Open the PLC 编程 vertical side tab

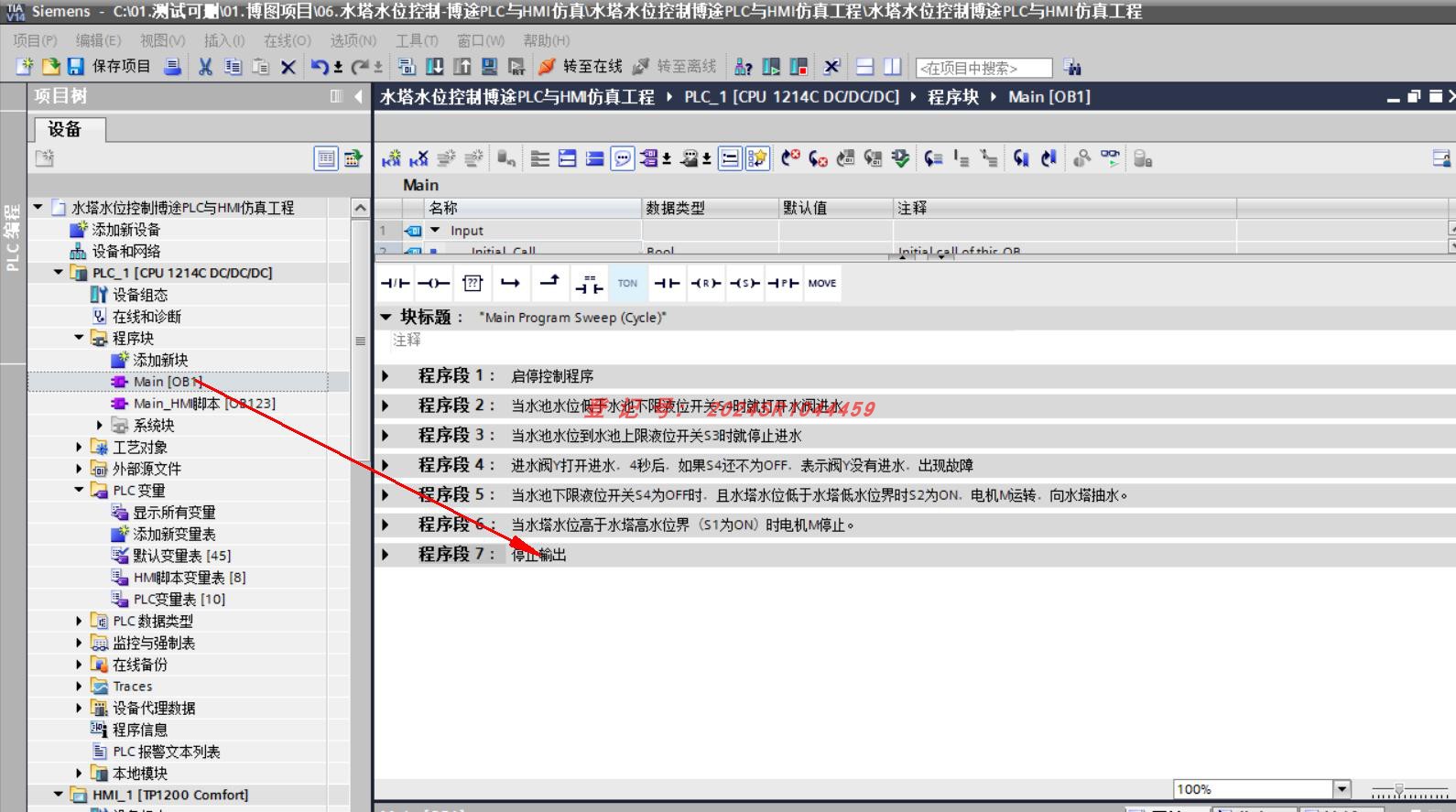point(12,238)
